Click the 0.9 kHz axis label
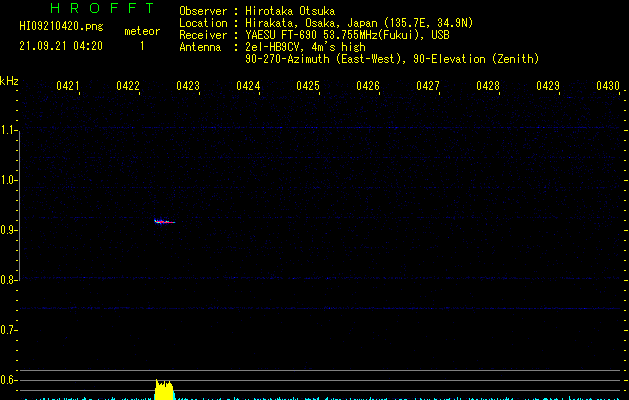The image size is (629, 400). [8, 230]
